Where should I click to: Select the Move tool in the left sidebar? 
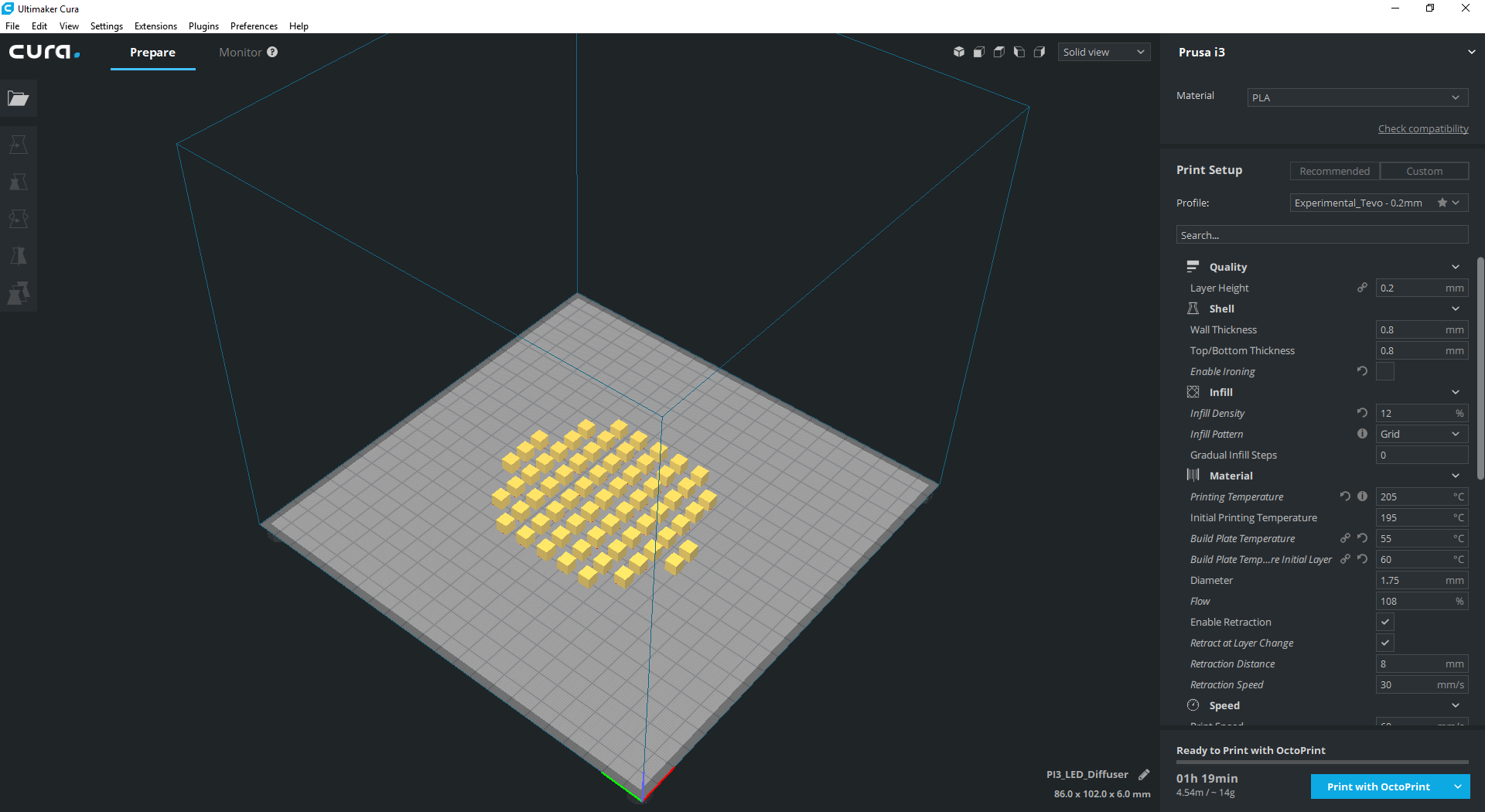19,144
